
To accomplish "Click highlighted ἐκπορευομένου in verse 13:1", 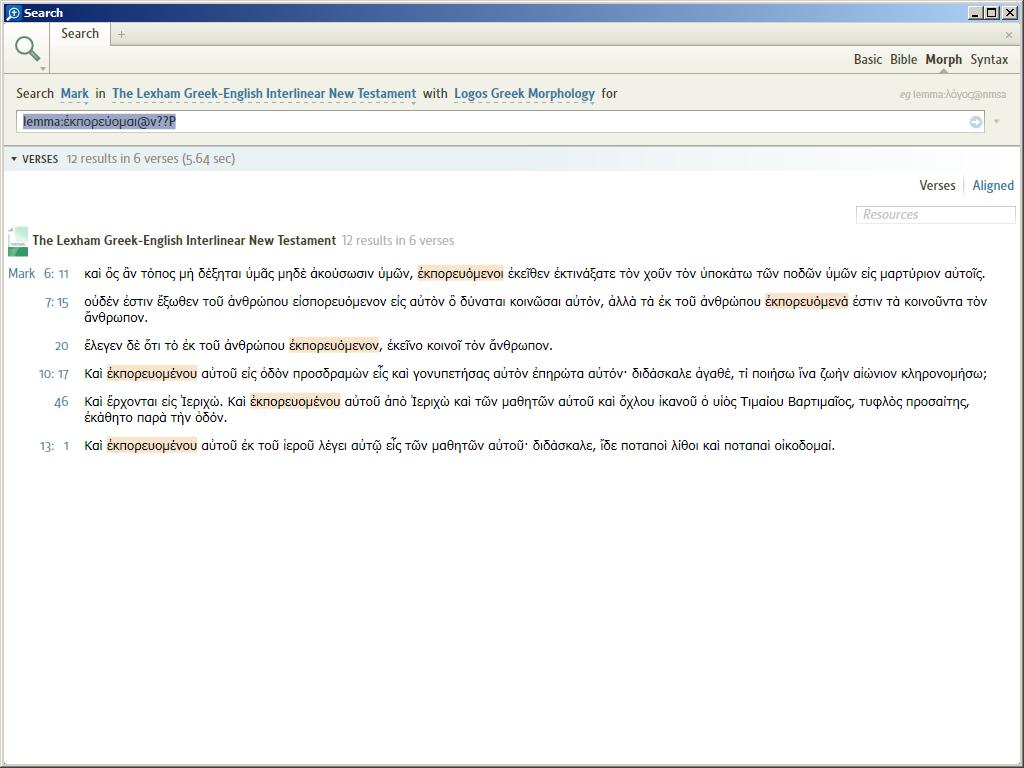I will coord(152,446).
